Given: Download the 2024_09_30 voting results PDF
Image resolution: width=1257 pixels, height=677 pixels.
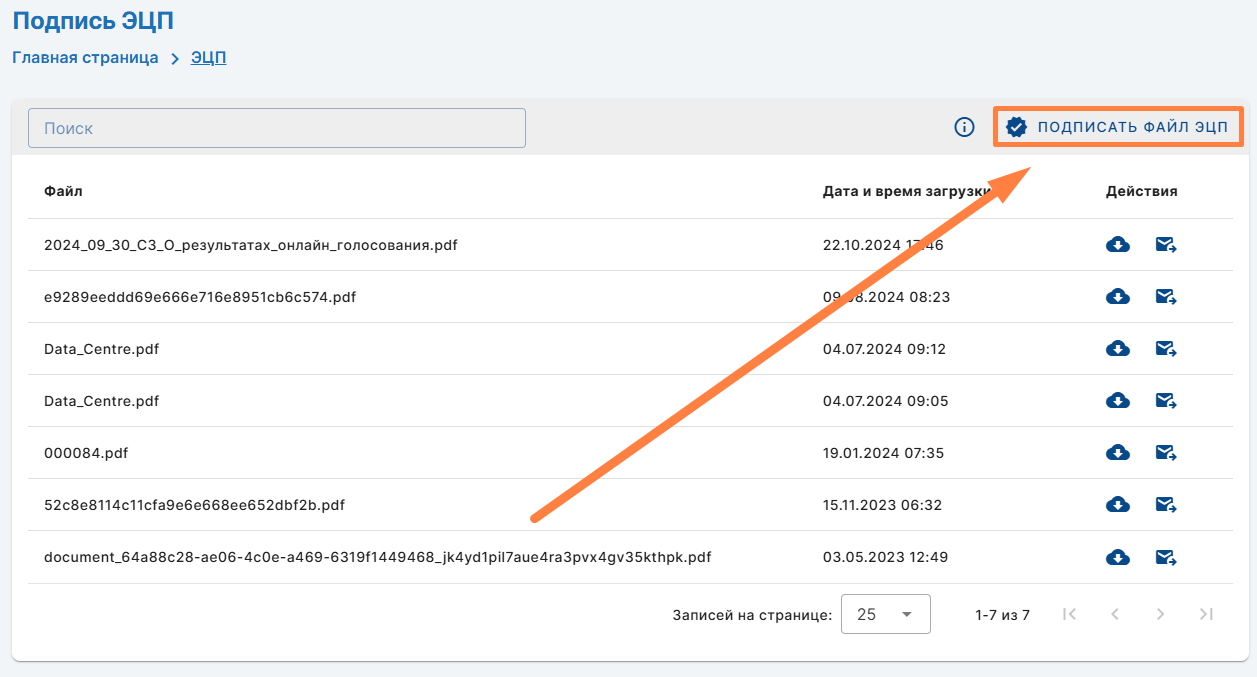Looking at the screenshot, I should pos(1117,244).
